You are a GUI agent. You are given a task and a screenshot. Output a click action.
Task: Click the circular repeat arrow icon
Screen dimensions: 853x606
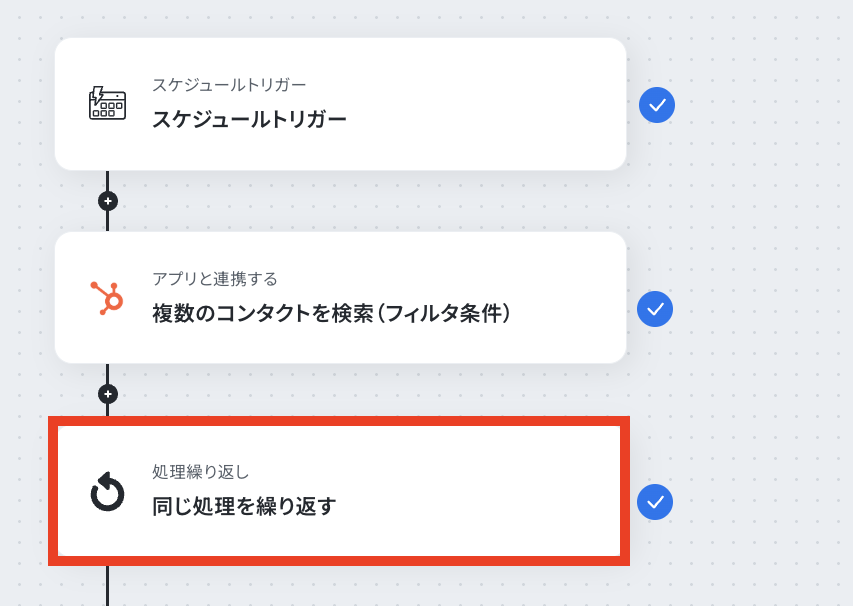coord(108,492)
